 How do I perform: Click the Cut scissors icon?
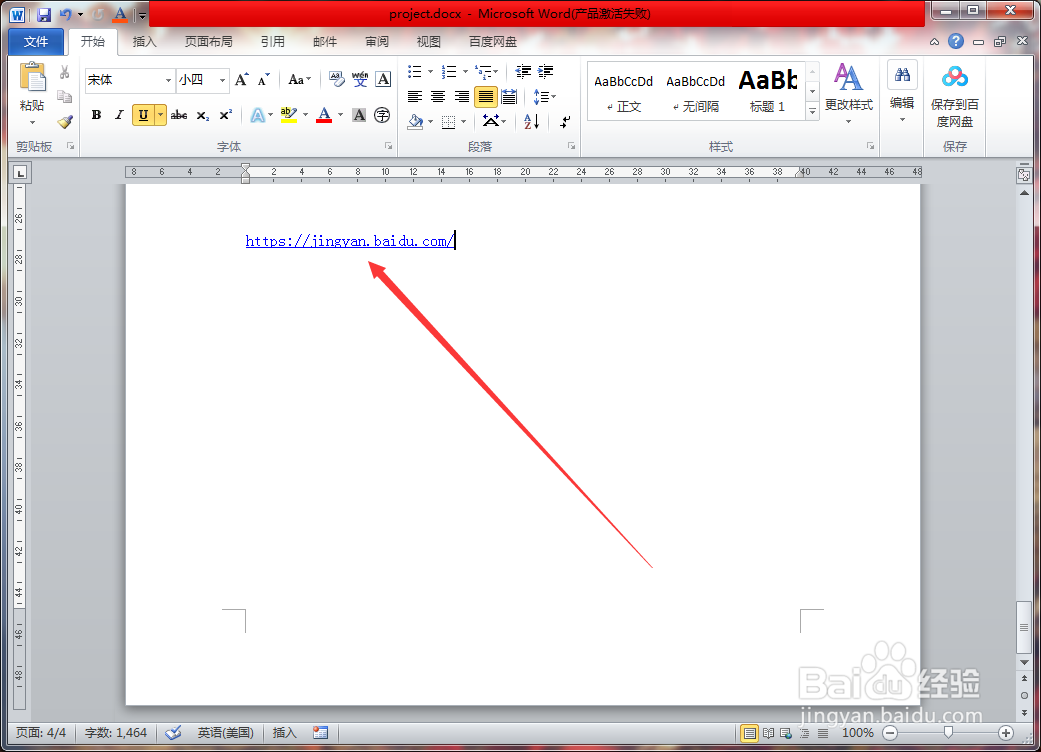pyautogui.click(x=64, y=72)
